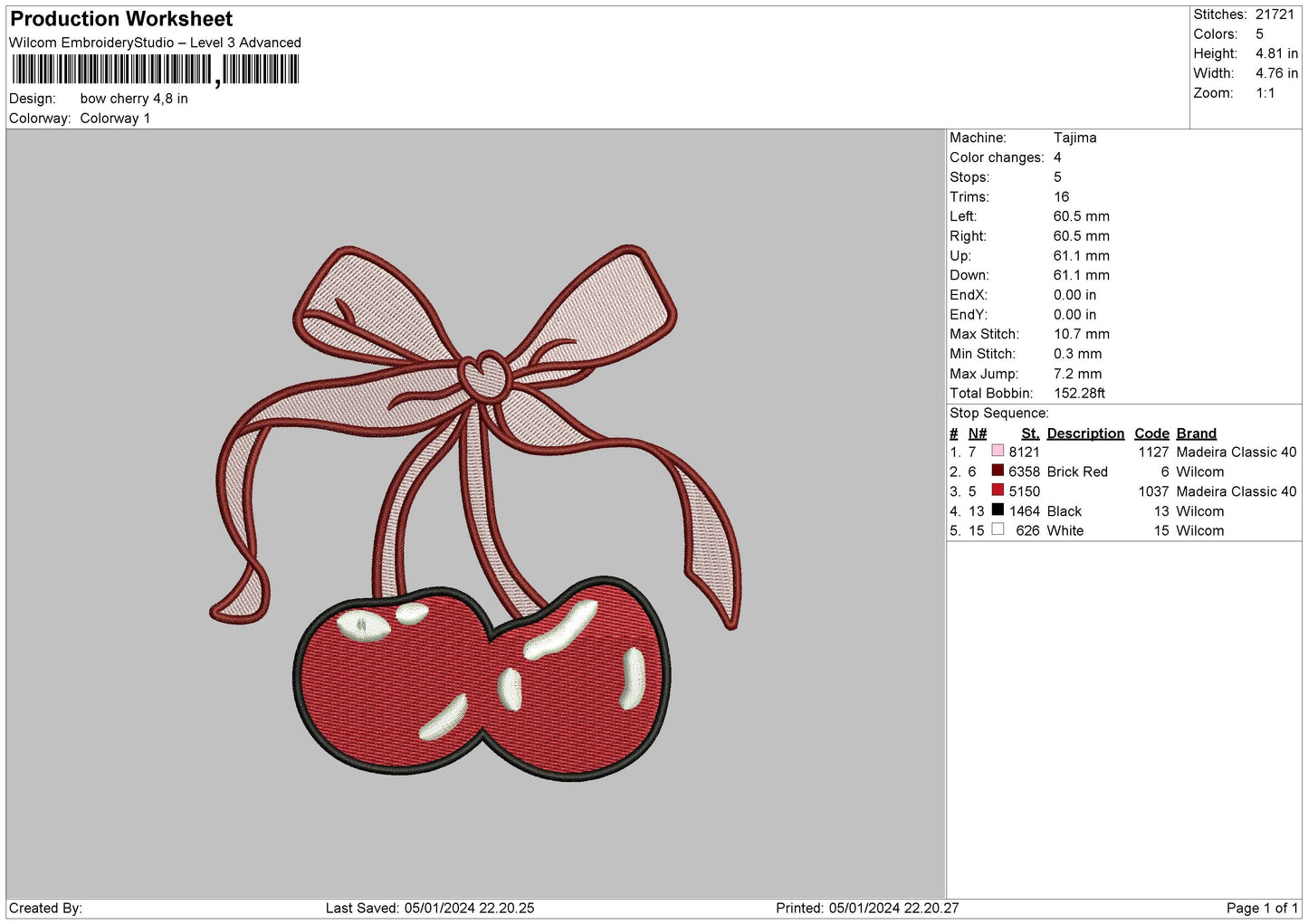
Task: Click the Stitches value 21721
Action: coord(1275,14)
